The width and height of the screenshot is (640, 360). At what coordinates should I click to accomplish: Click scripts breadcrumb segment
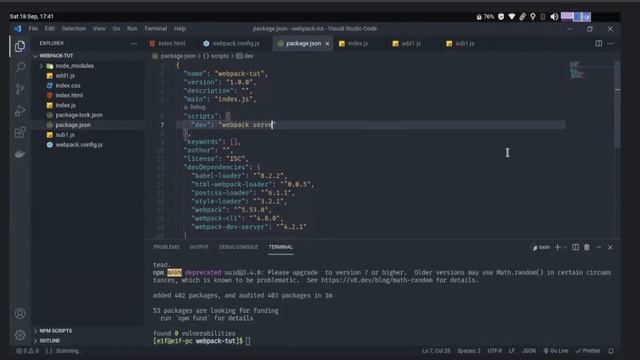(216, 56)
